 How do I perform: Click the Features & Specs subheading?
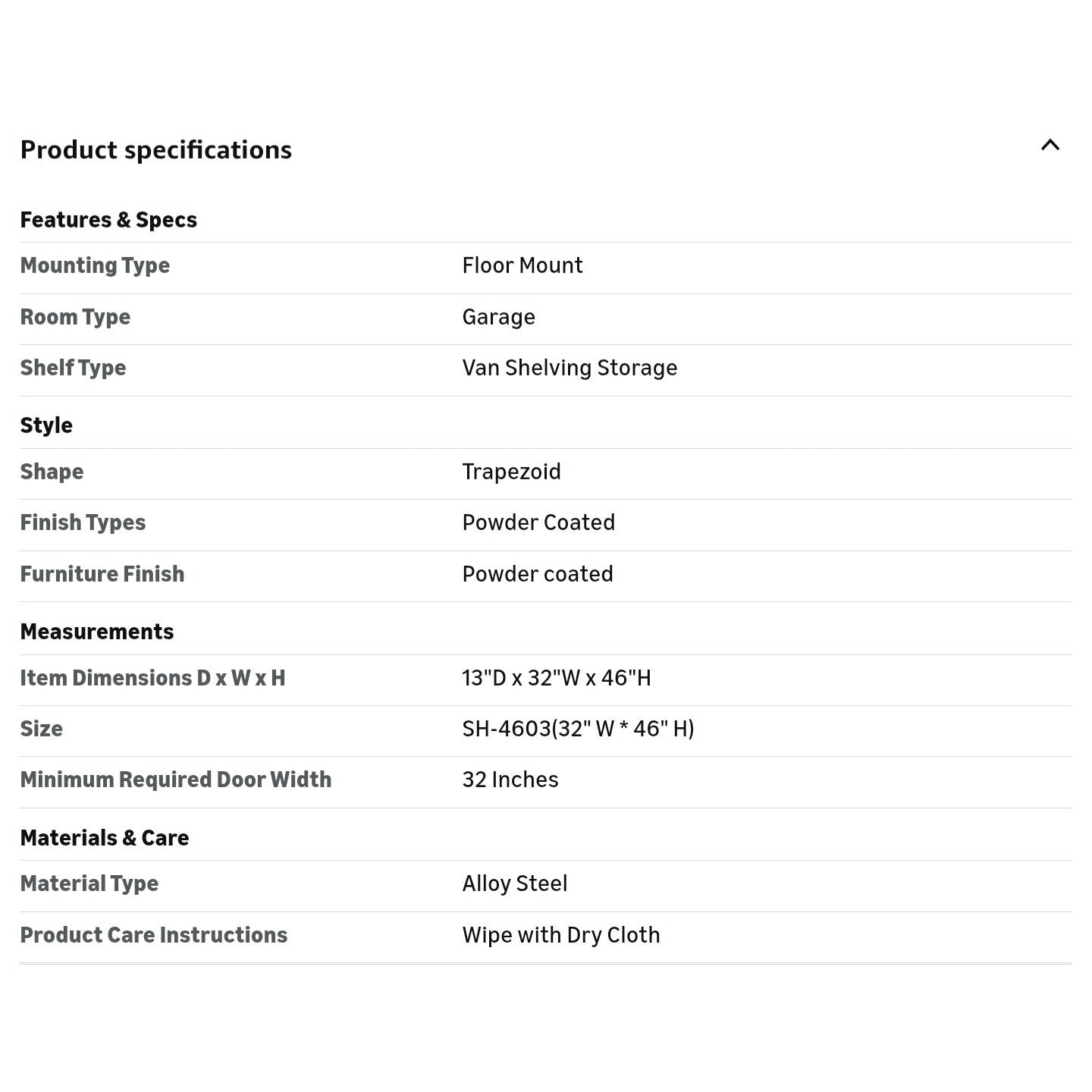[x=108, y=220]
